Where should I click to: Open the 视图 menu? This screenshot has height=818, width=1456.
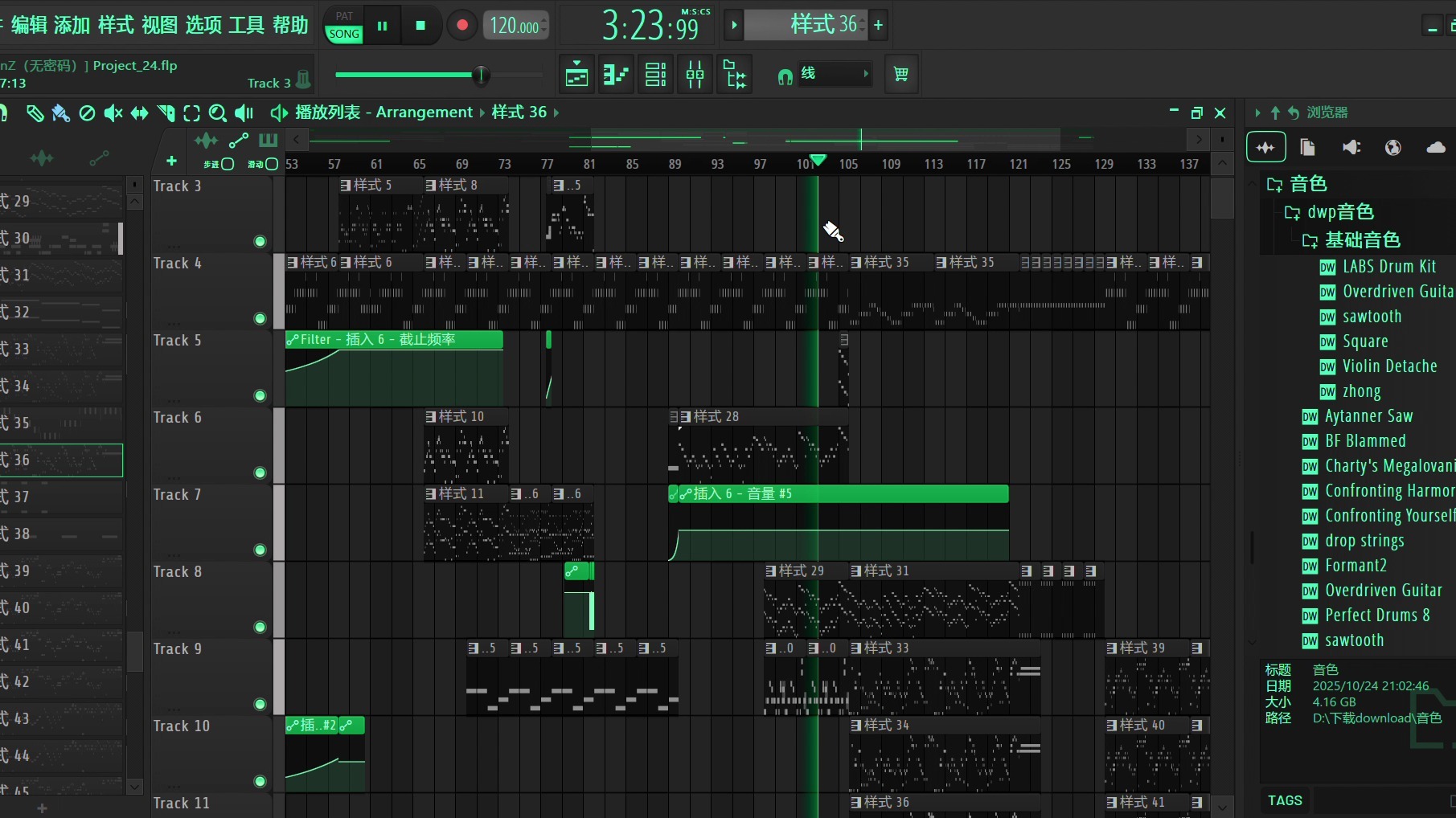[x=159, y=25]
